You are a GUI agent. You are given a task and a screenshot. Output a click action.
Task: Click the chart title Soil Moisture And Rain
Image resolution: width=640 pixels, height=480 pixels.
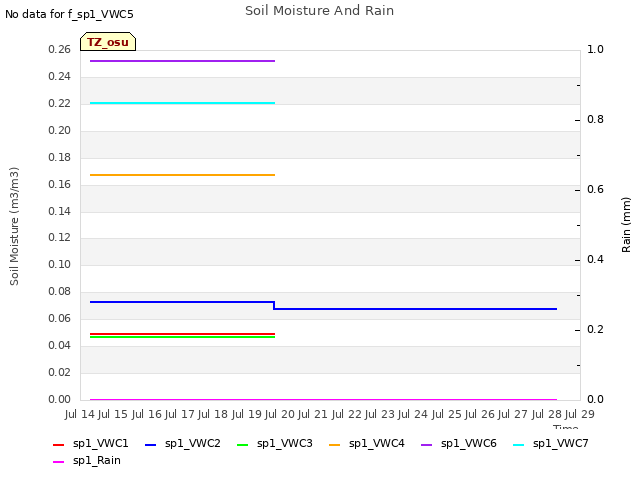pos(320,11)
